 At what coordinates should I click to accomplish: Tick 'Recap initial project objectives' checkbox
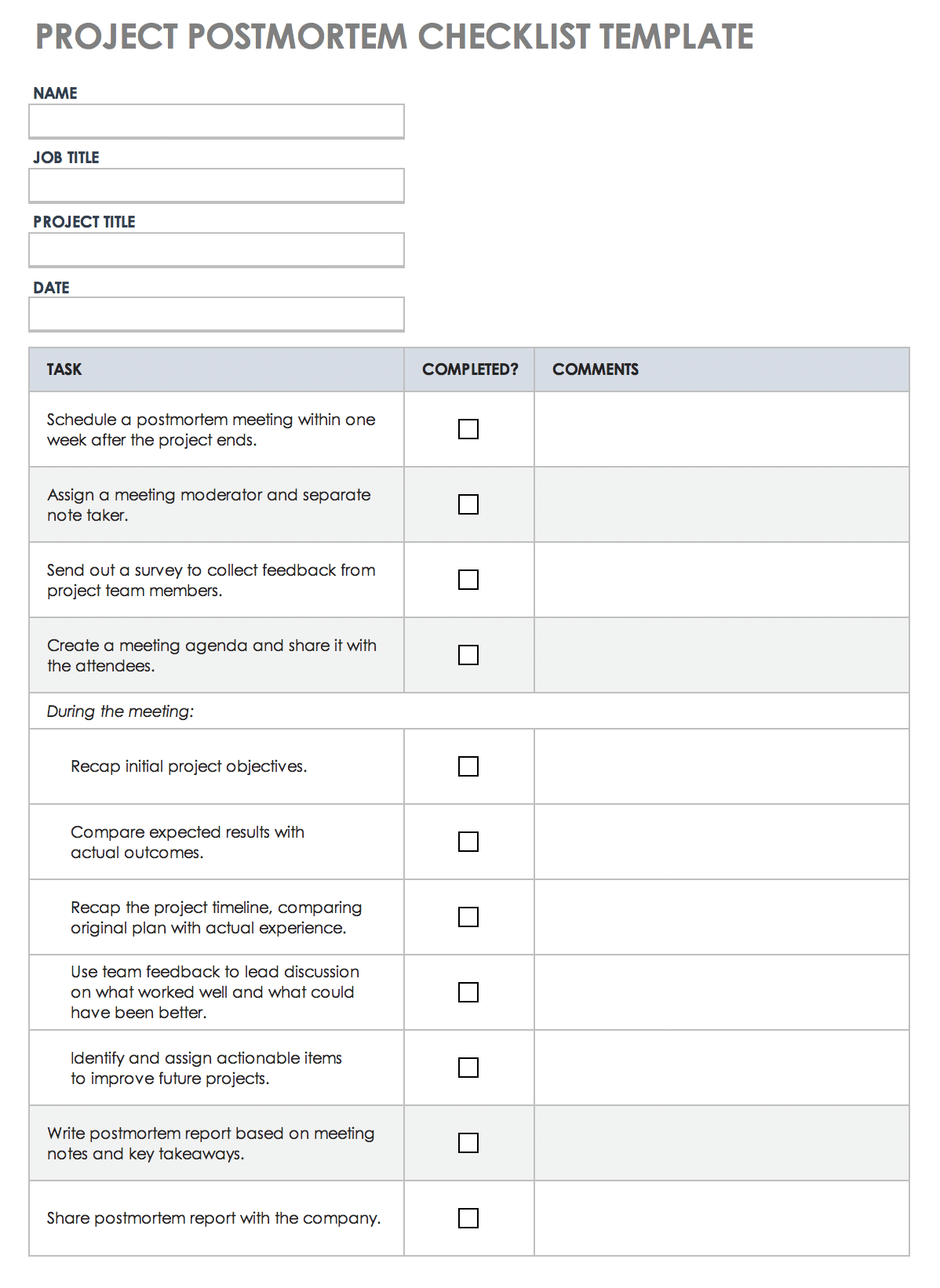(468, 766)
